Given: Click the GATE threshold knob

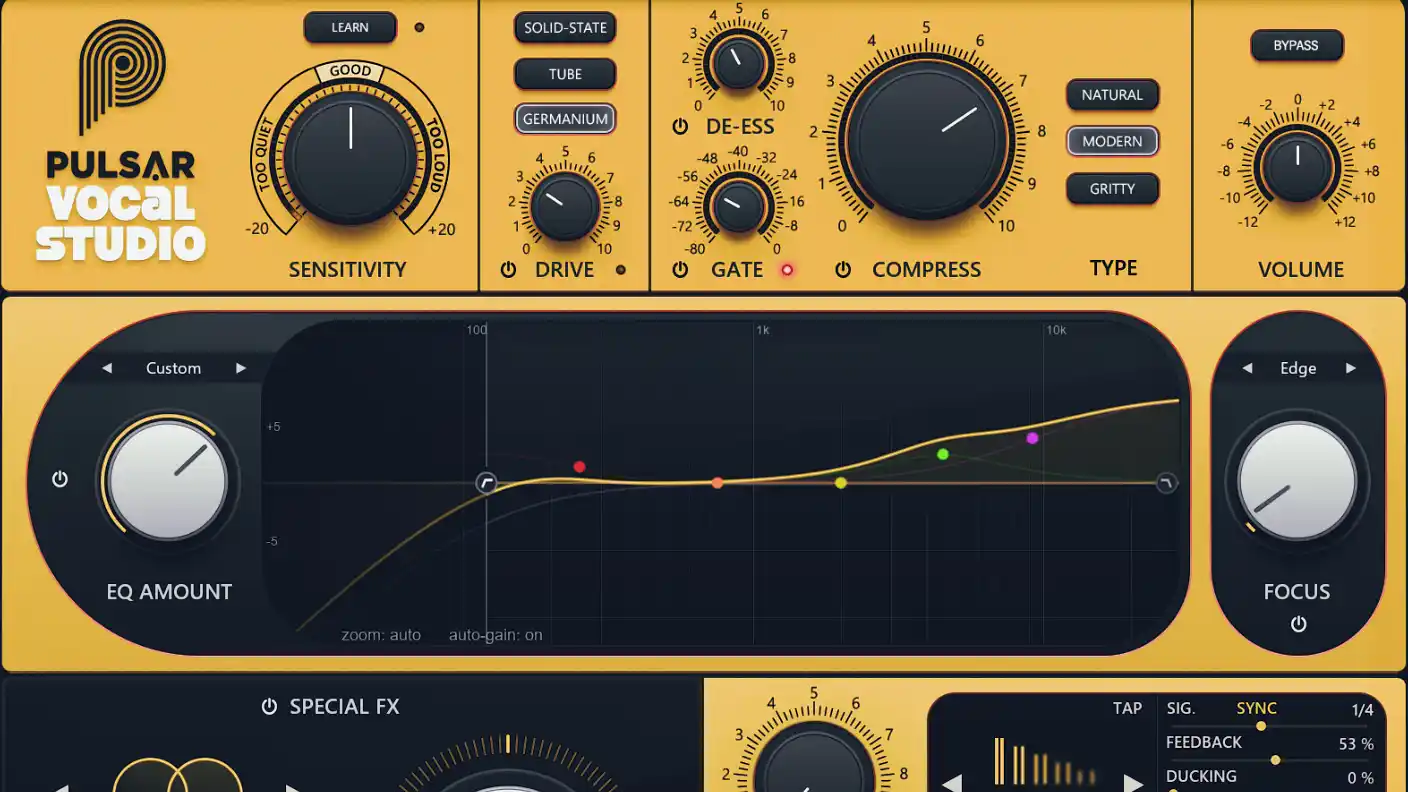Looking at the screenshot, I should pos(738,205).
